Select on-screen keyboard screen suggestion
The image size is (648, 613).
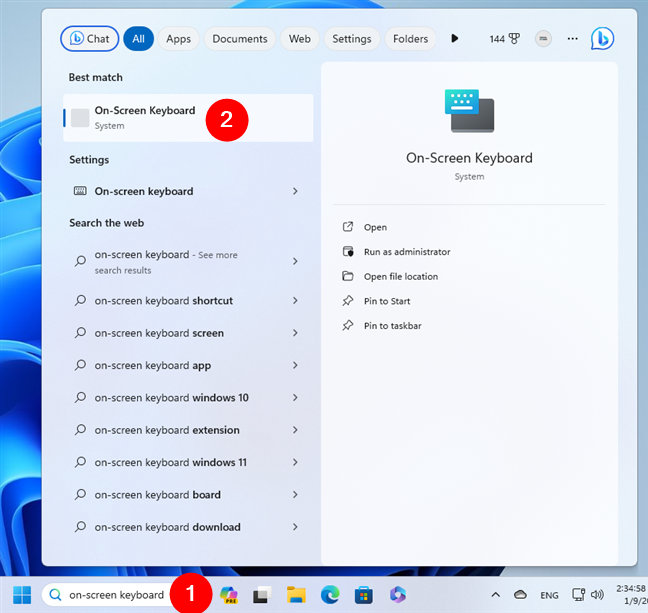188,333
